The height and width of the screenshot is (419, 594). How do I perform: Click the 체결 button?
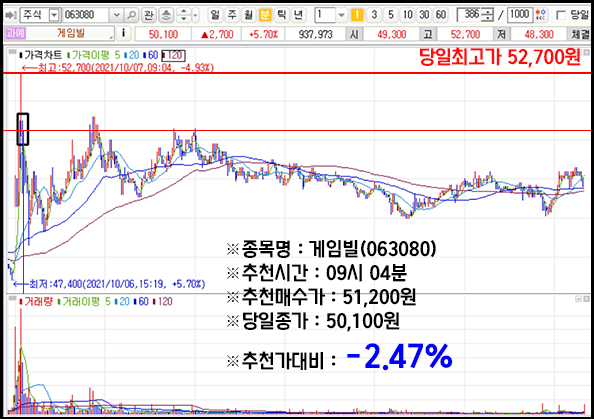point(580,34)
